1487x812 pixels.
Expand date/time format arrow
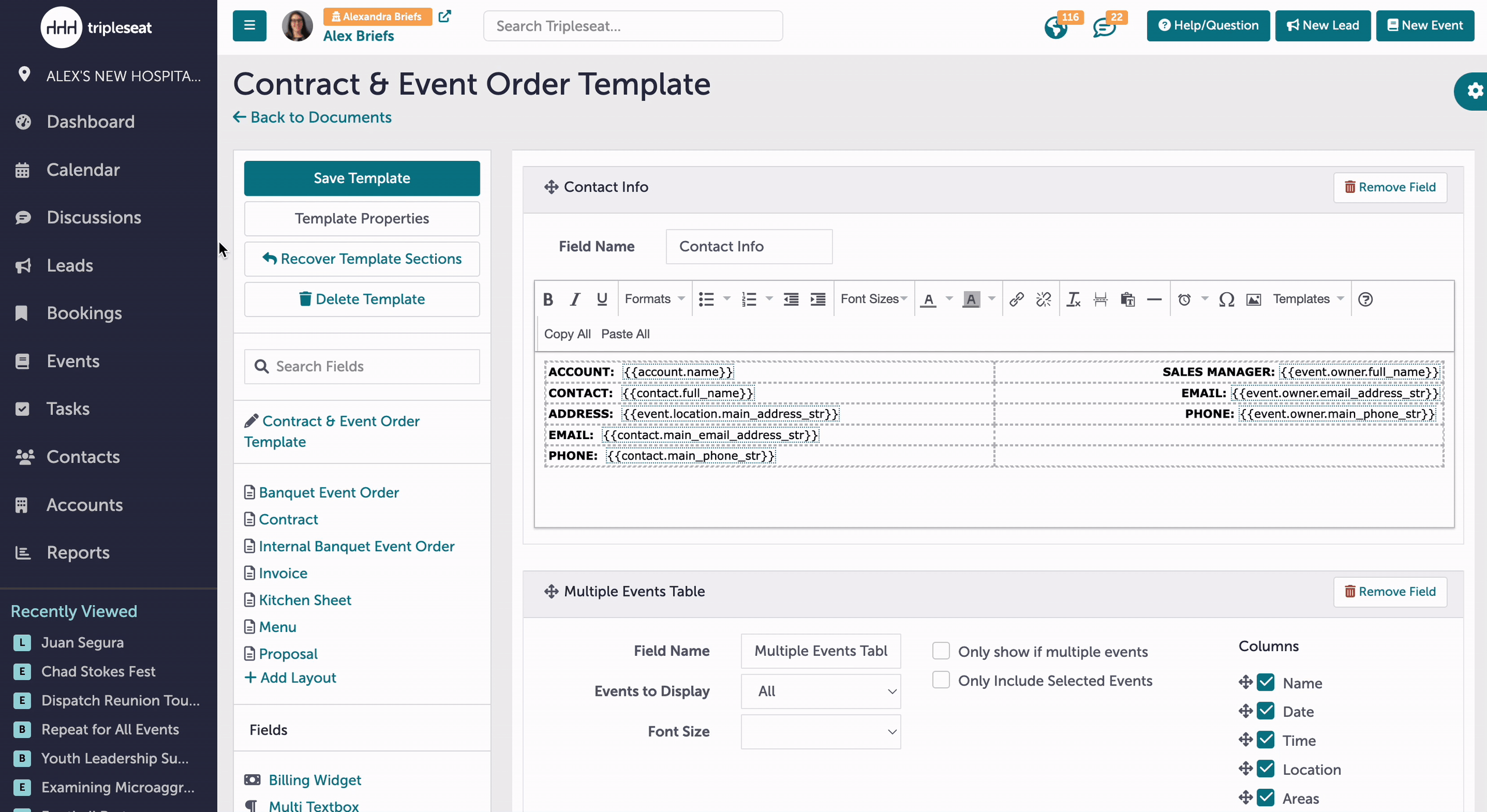point(1205,299)
